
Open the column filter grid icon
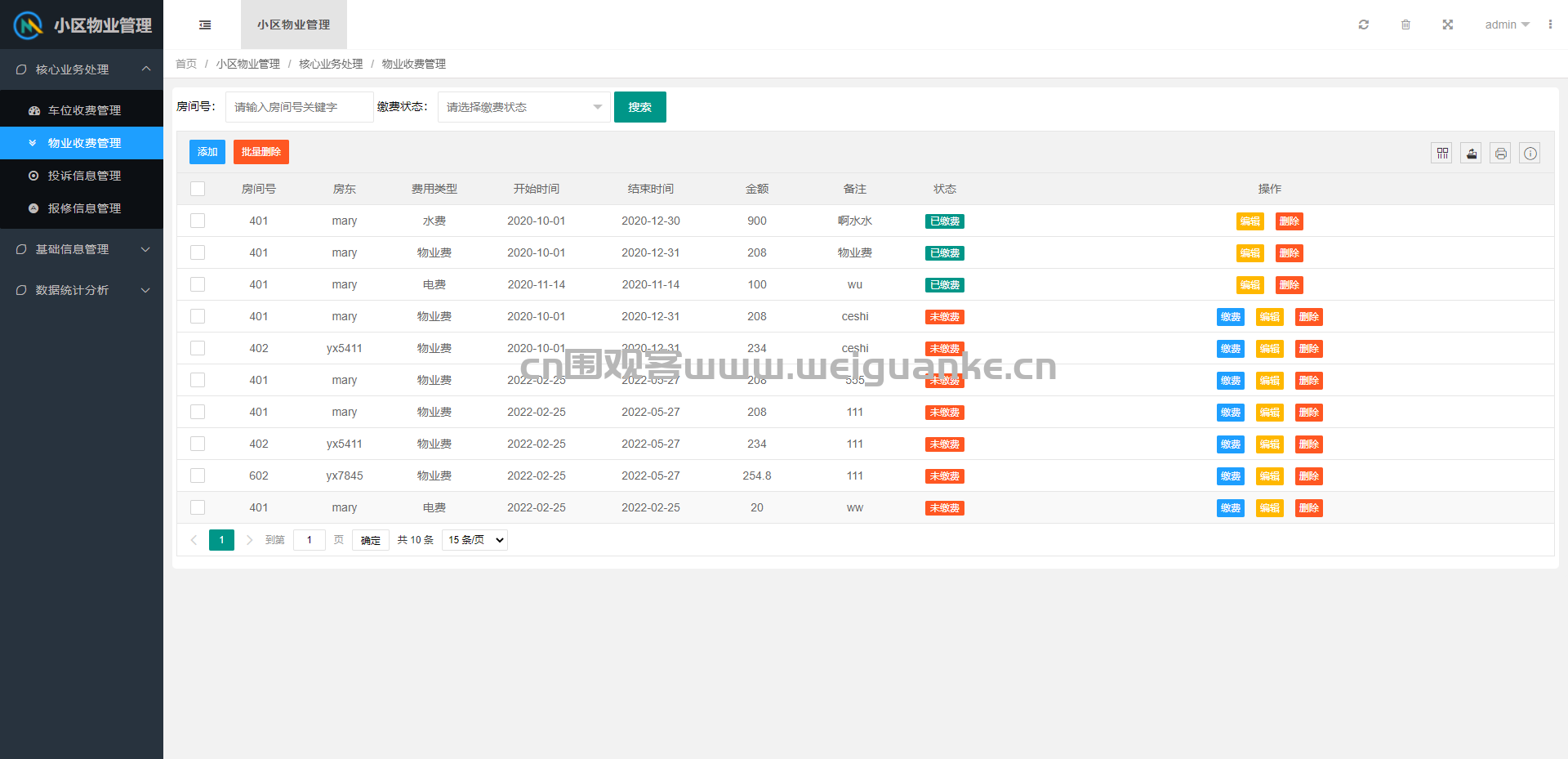[x=1442, y=153]
